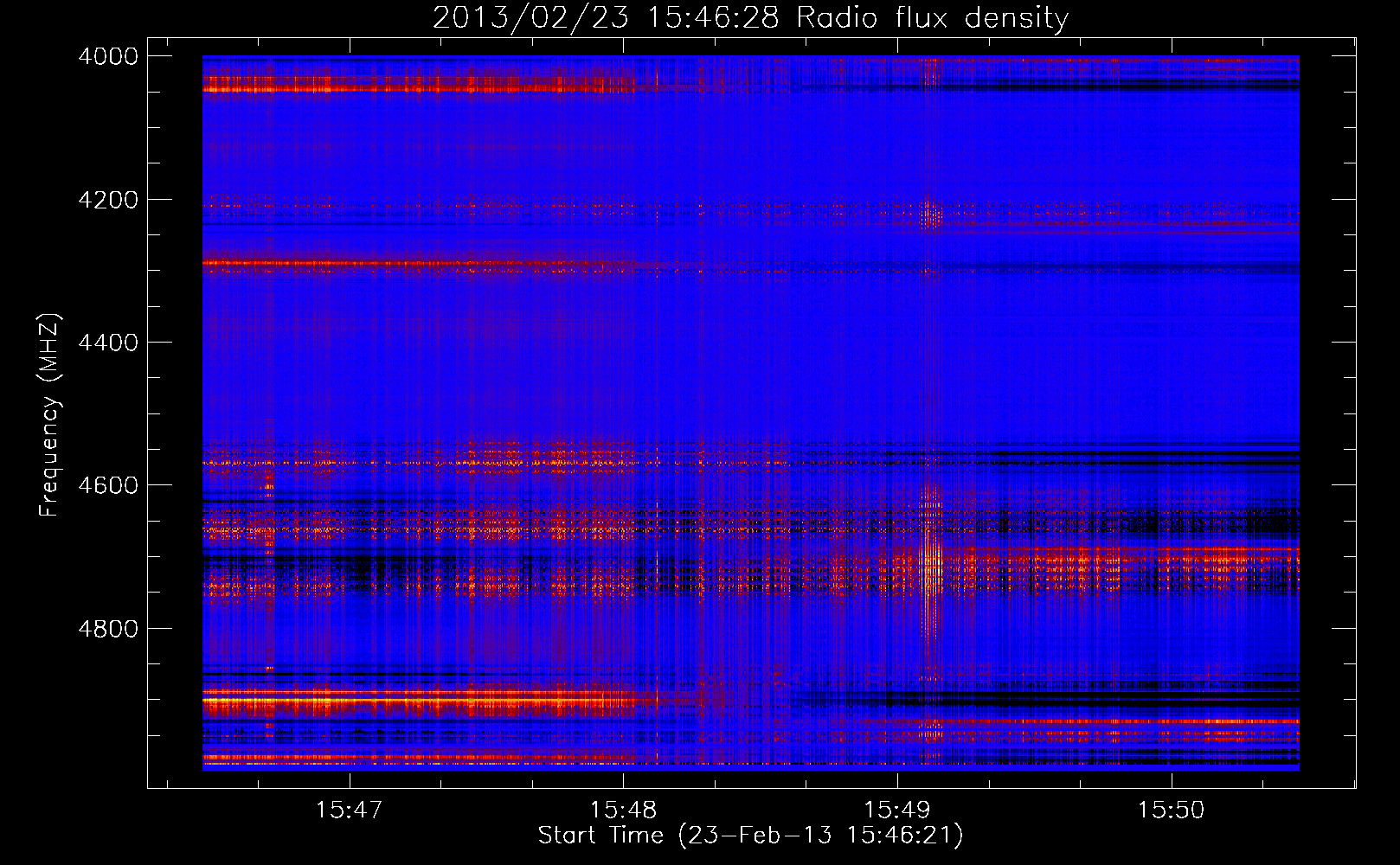Click the x-axis label "Start Time (23-Feb-13 15:46:21)"
This screenshot has height=865, width=1400.
(x=750, y=836)
